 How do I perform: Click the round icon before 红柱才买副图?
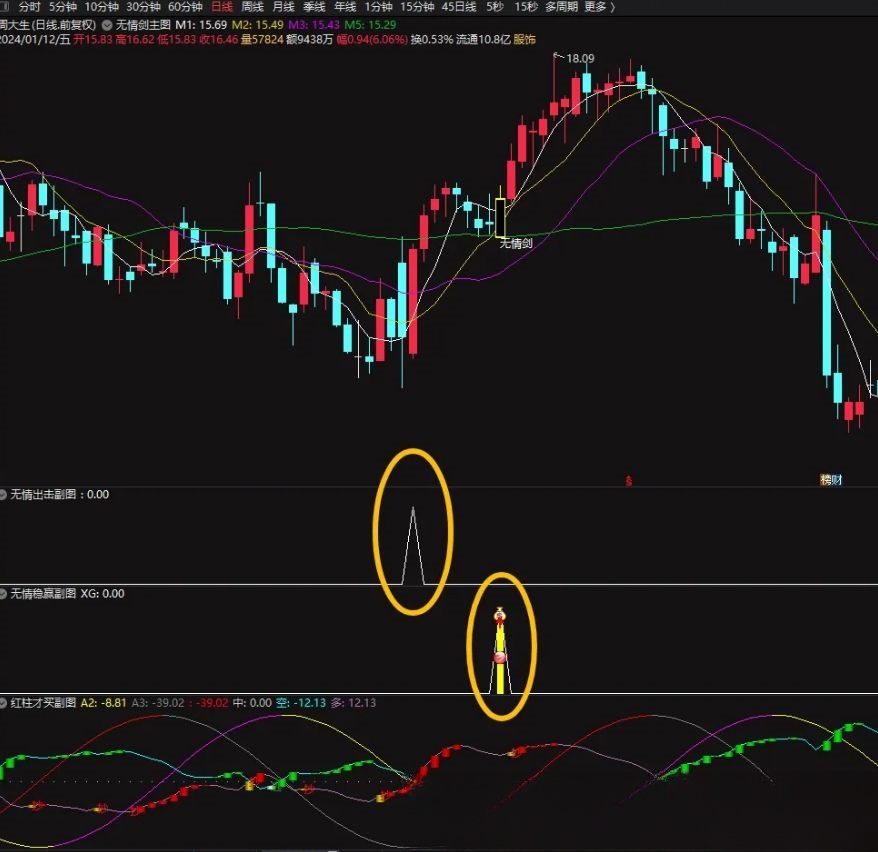pyautogui.click(x=4, y=703)
